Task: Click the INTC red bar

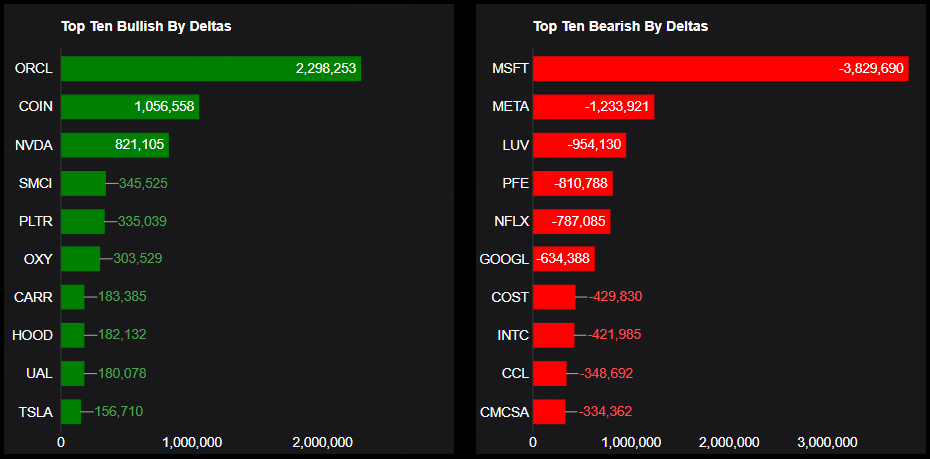Action: coord(554,335)
